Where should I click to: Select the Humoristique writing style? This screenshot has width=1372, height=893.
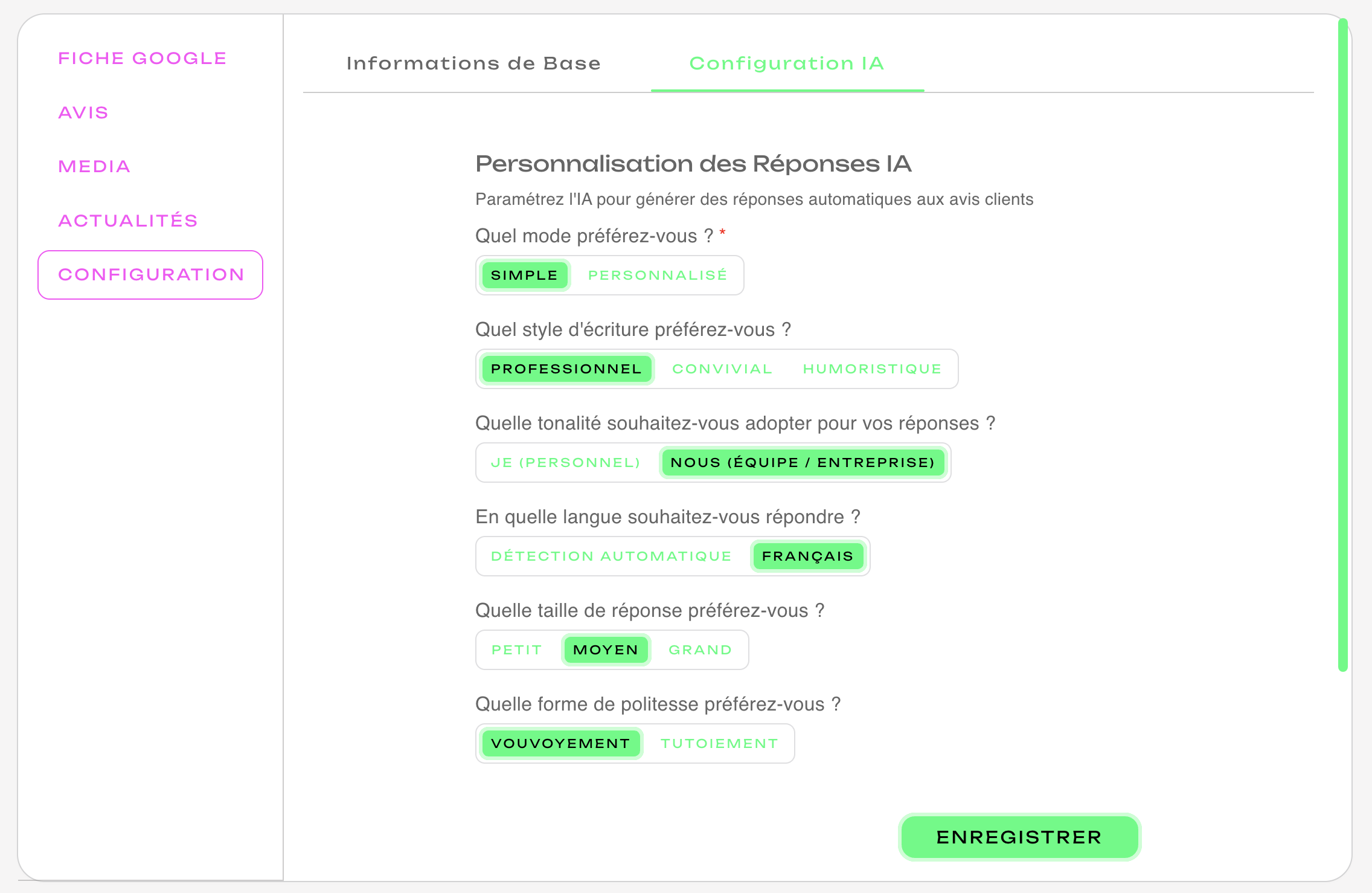(x=872, y=369)
